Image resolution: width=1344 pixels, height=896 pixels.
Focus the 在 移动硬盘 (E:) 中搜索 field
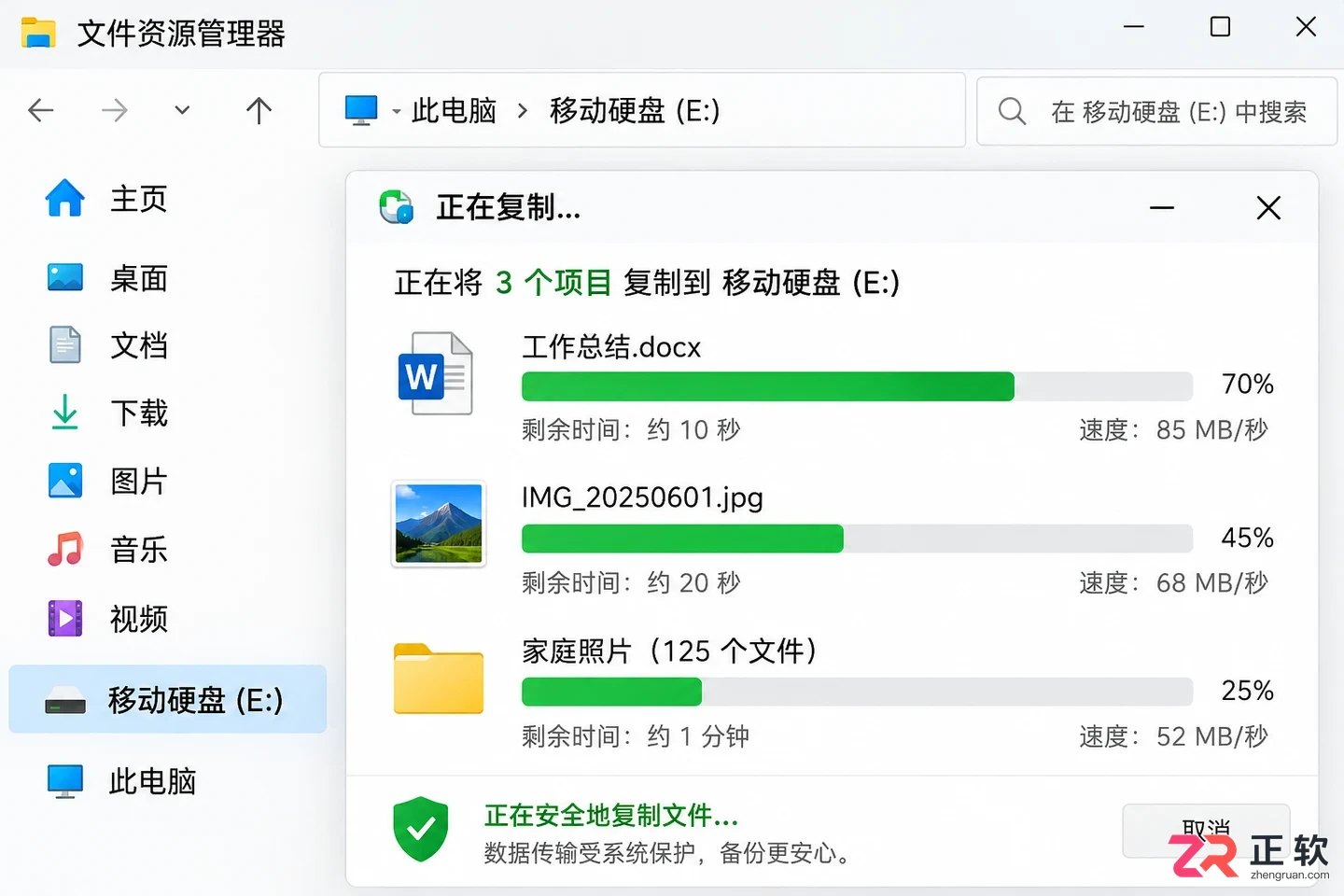[1156, 111]
